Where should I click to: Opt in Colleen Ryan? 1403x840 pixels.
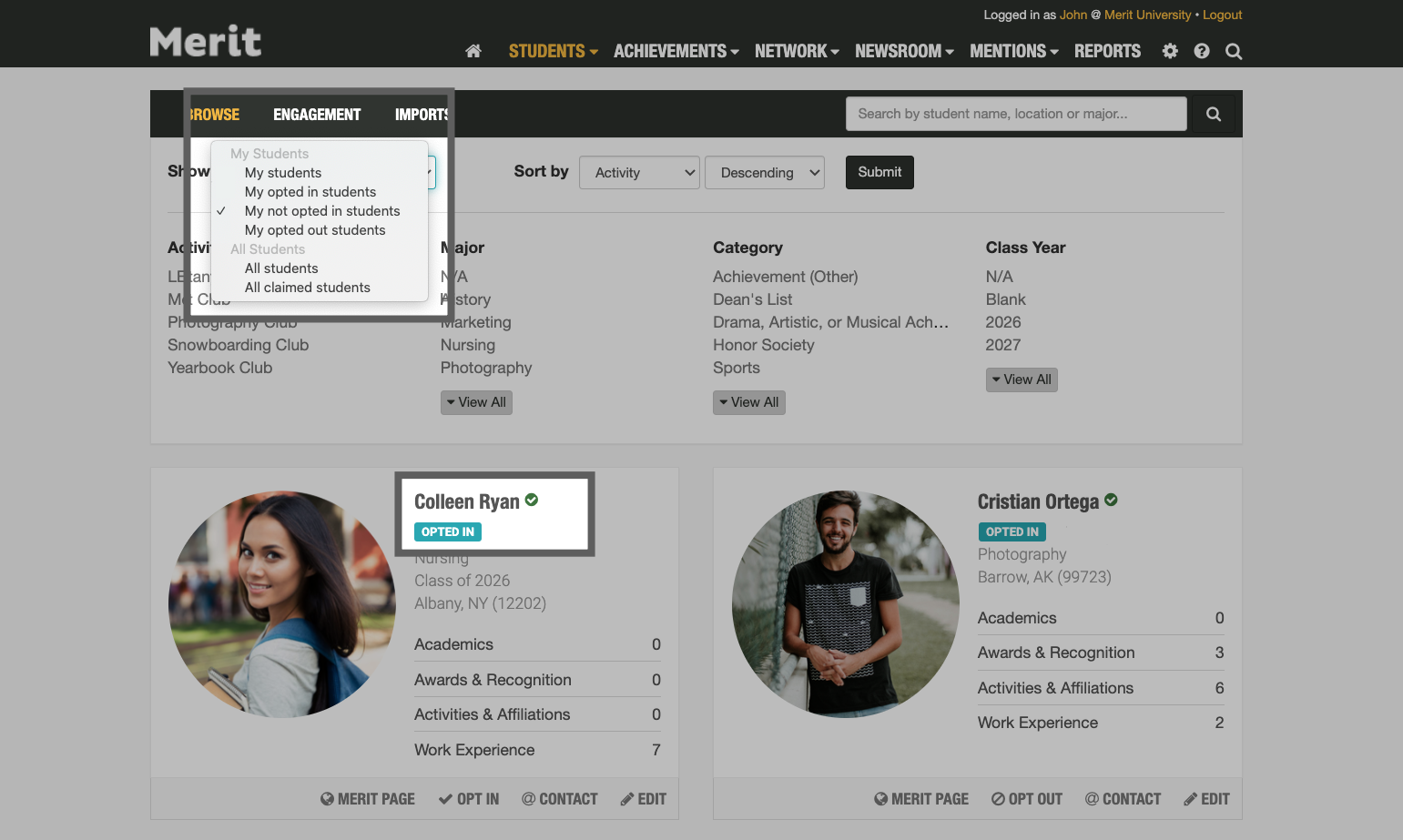pos(468,798)
